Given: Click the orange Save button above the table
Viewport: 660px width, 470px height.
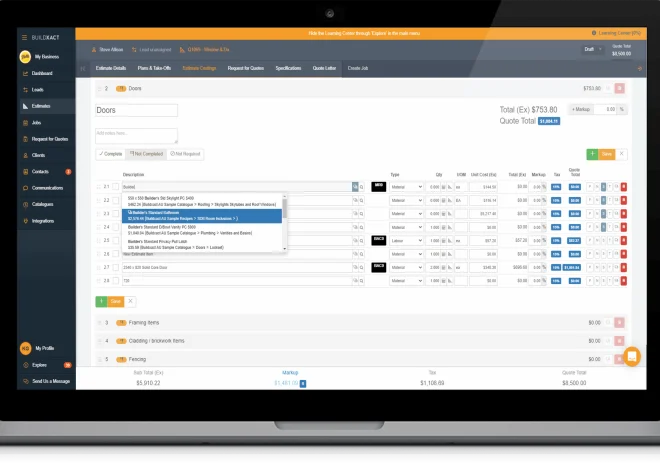Looking at the screenshot, I should 607,154.
